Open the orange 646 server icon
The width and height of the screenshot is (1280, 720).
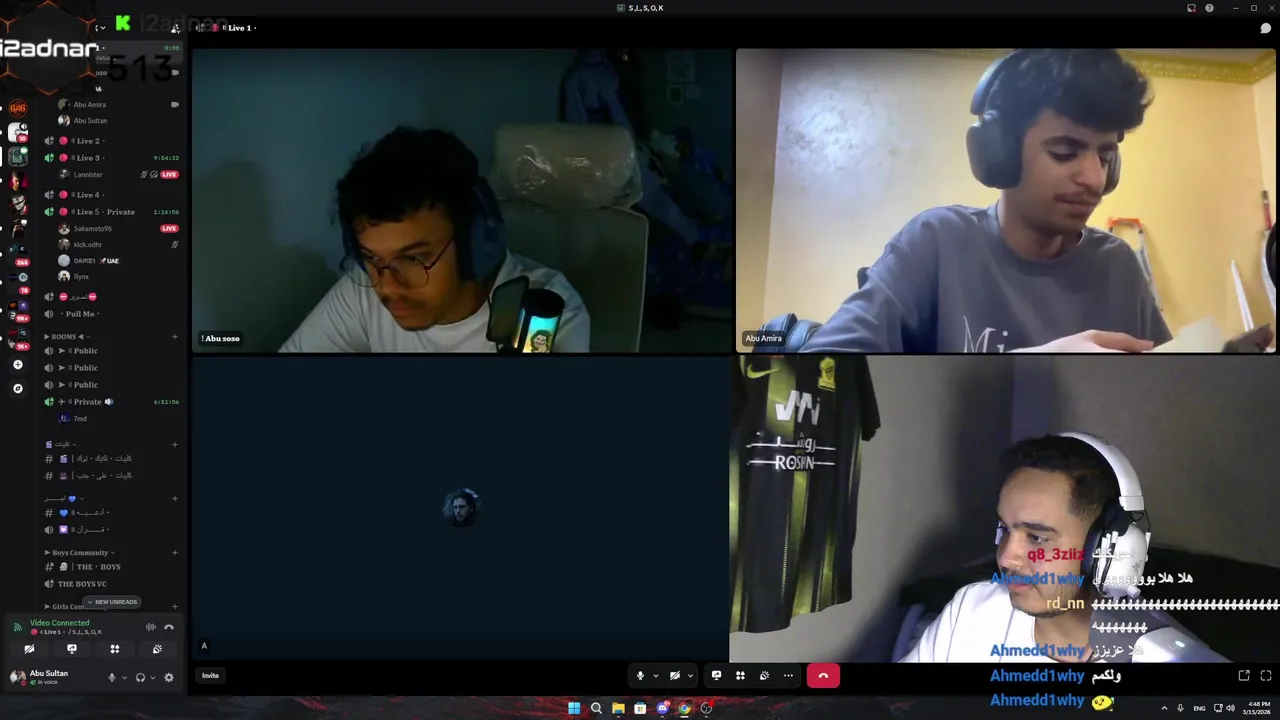point(18,108)
